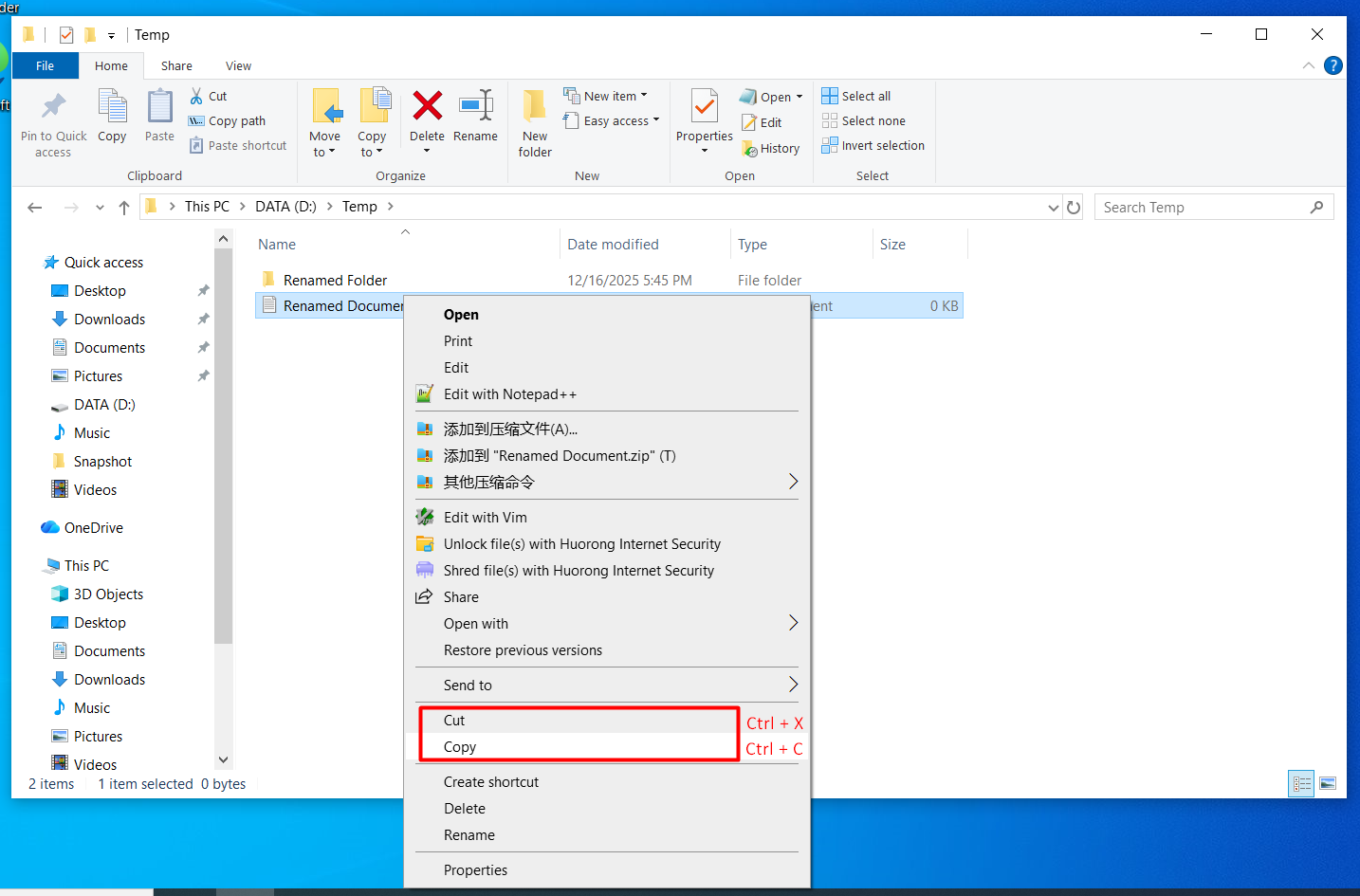Expand 其他压缩命令 submenu
1360x896 pixels.
tap(793, 482)
